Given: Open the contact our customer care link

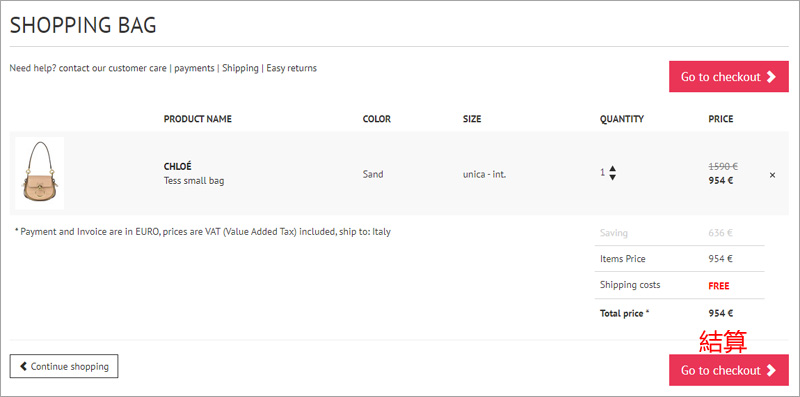Looking at the screenshot, I should 113,68.
